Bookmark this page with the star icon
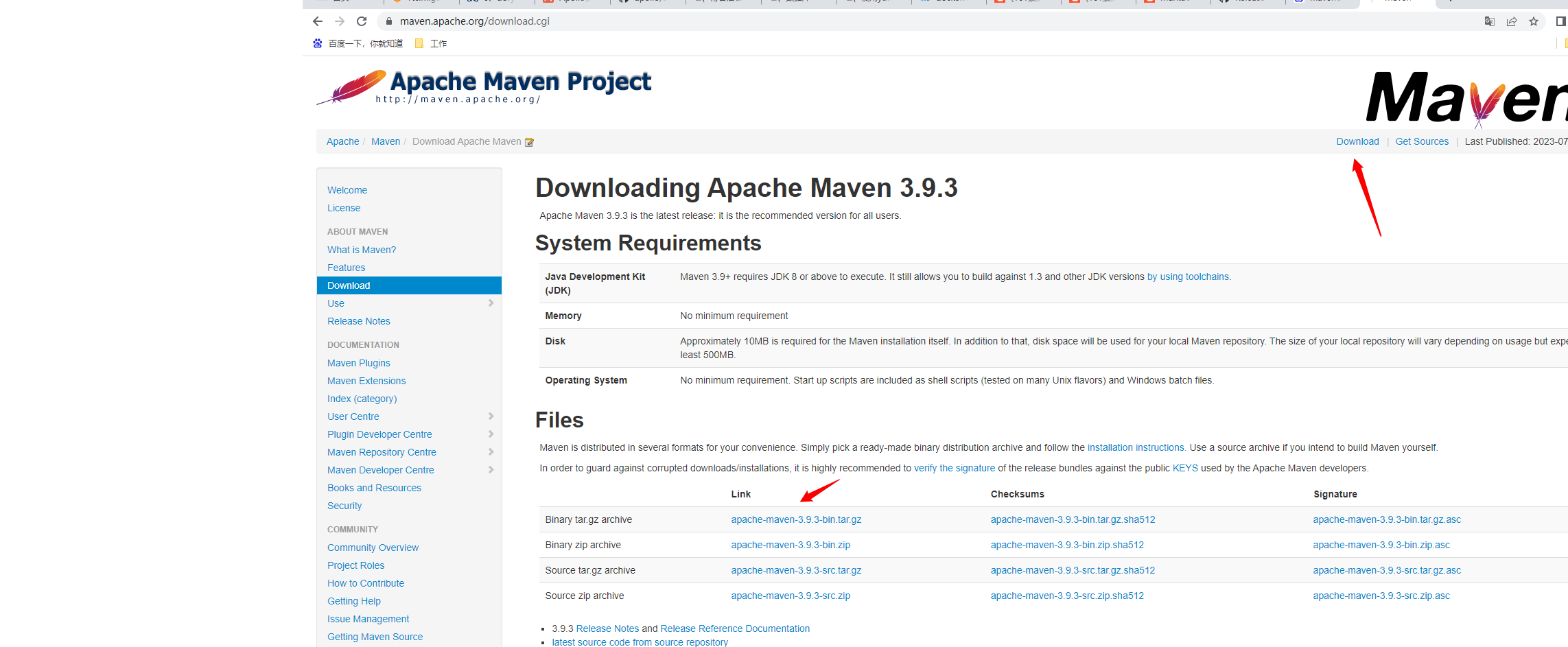This screenshot has height=647, width=1568. pos(1534,21)
